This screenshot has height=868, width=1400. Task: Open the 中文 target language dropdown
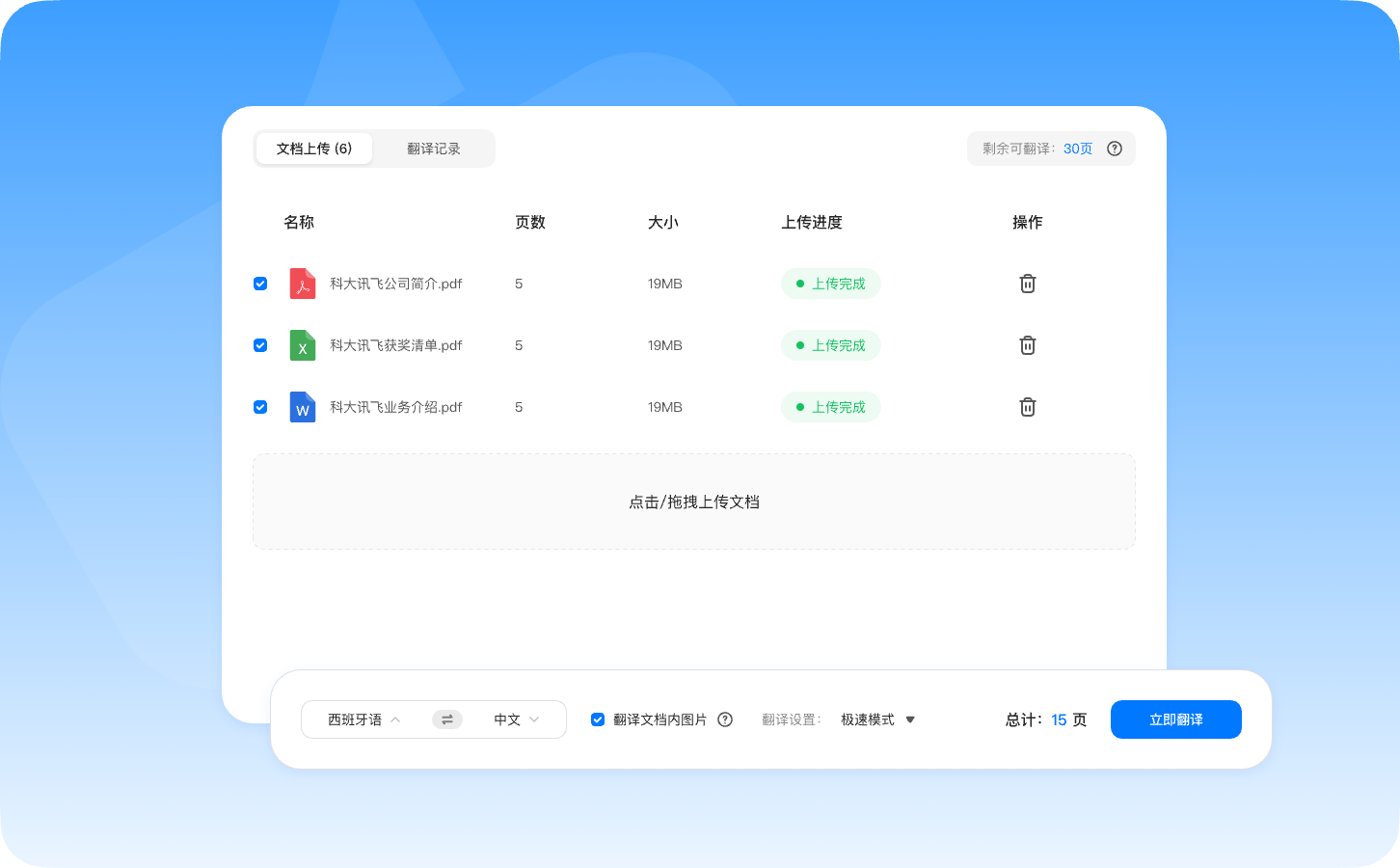pos(517,719)
